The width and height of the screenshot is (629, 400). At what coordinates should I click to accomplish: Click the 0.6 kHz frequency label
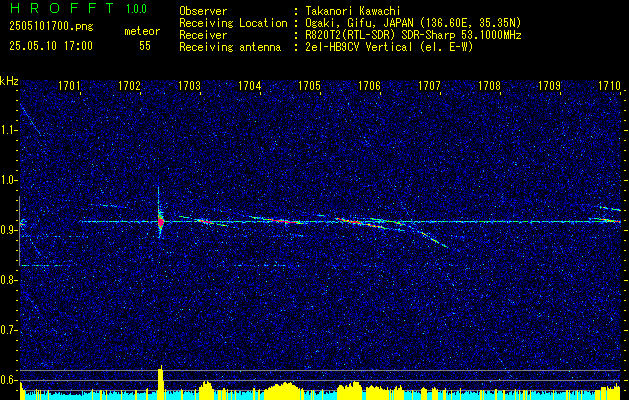click(9, 380)
